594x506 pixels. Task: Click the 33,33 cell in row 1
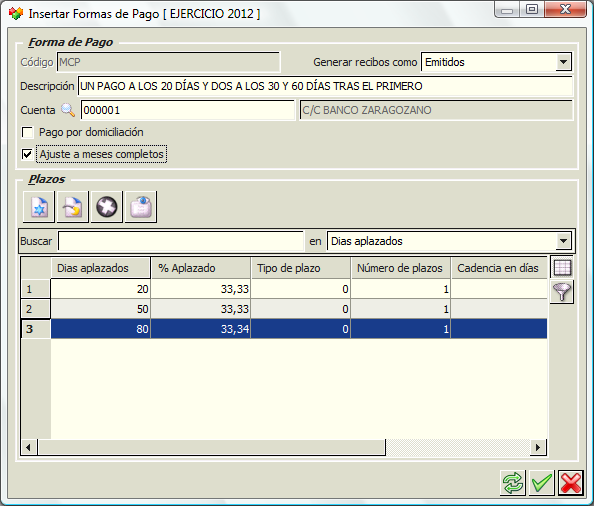click(x=201, y=289)
